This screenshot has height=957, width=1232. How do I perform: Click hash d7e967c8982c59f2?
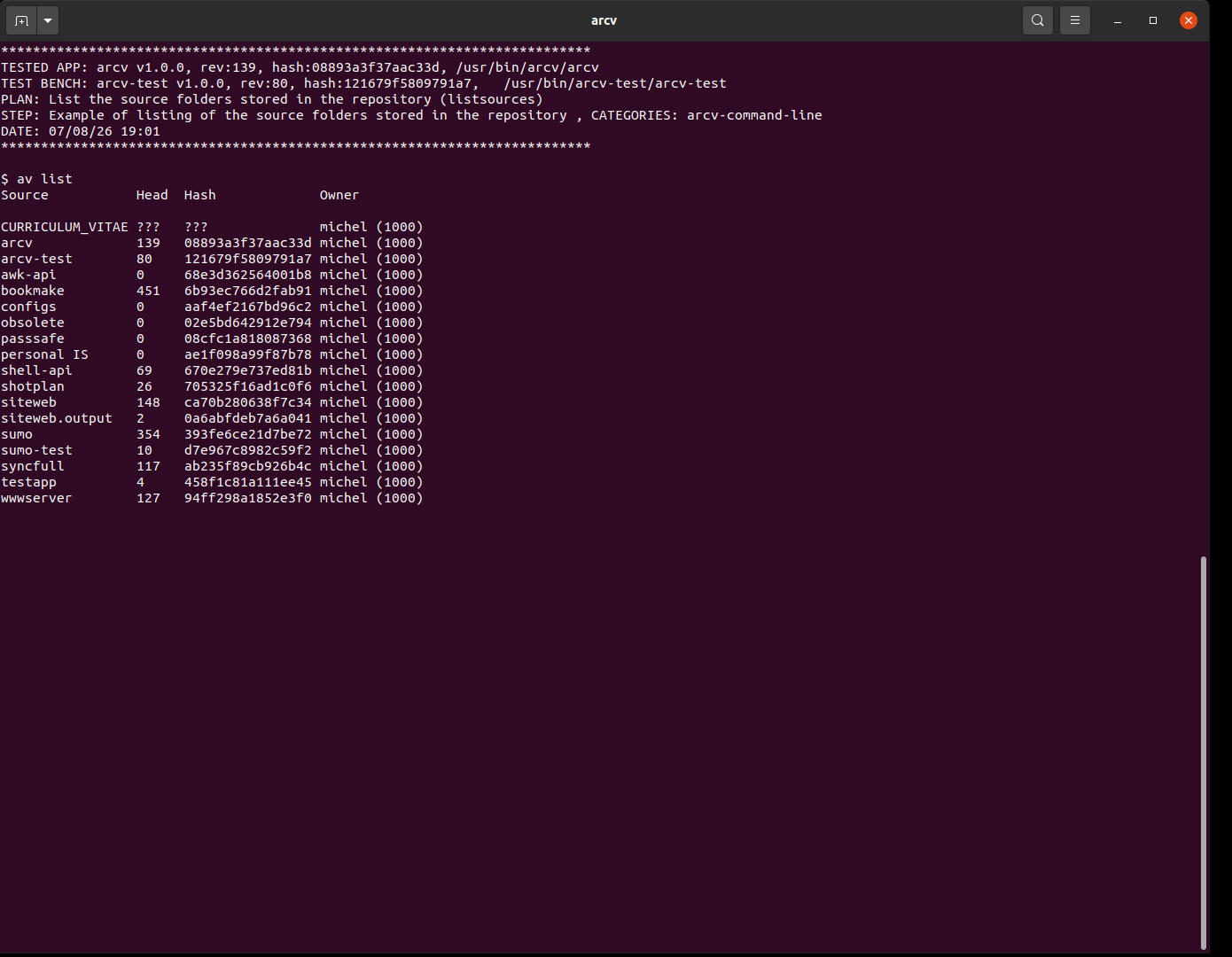248,450
